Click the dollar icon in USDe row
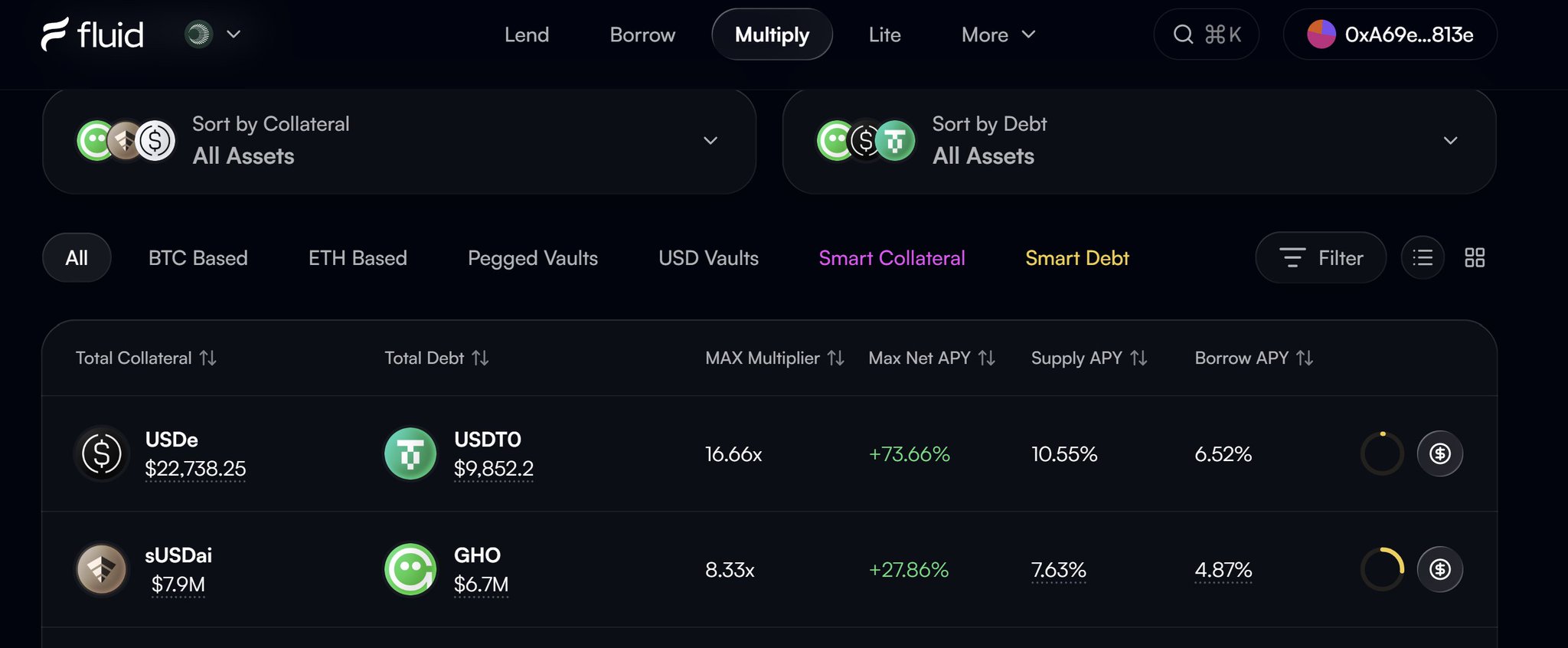Image resolution: width=1568 pixels, height=648 pixels. pyautogui.click(x=1440, y=453)
